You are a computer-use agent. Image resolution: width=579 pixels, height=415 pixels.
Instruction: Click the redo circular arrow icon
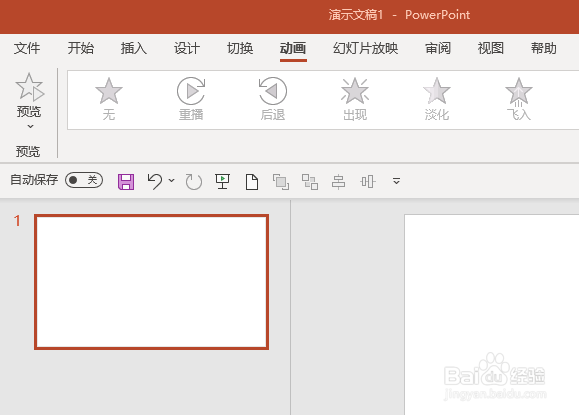tap(193, 182)
